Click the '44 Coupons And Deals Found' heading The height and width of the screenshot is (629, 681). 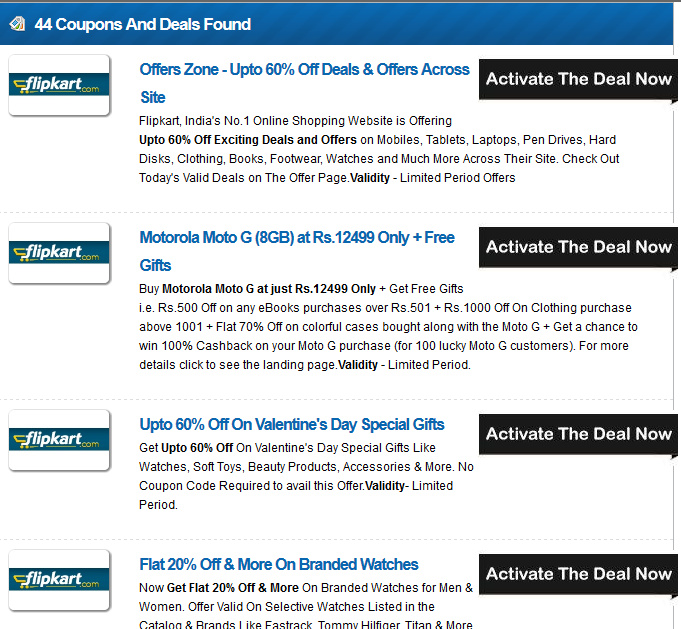click(142, 24)
